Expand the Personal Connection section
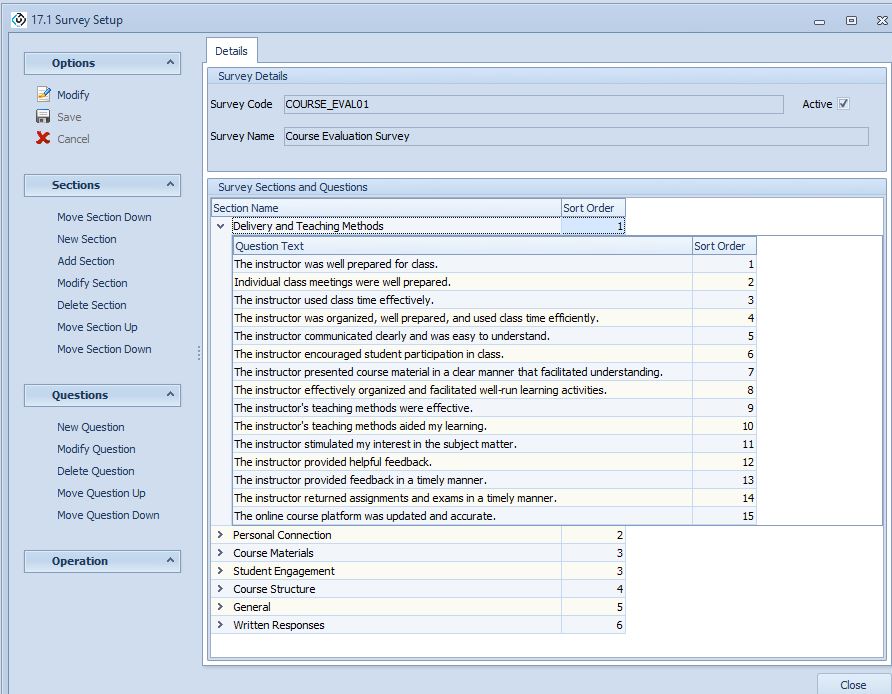 click(x=221, y=535)
